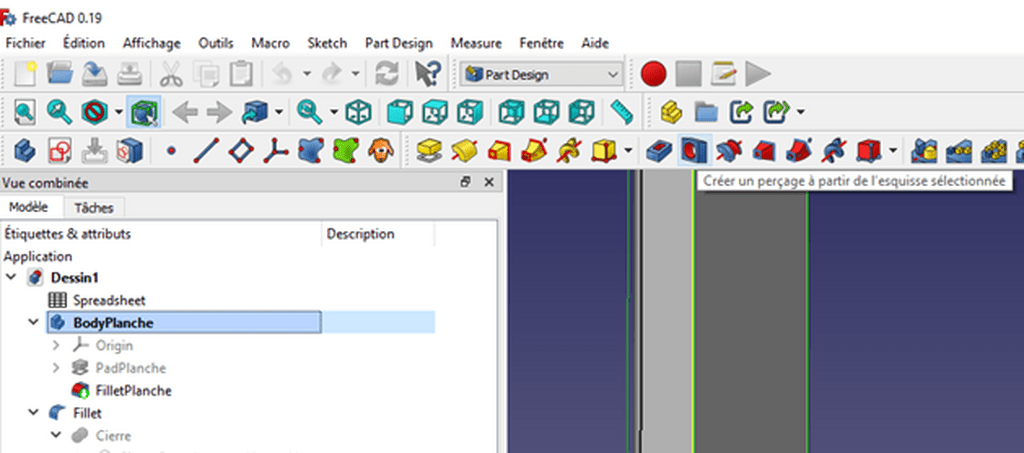This screenshot has height=453, width=1024.
Task: Create a datum plane
Action: tap(241, 151)
